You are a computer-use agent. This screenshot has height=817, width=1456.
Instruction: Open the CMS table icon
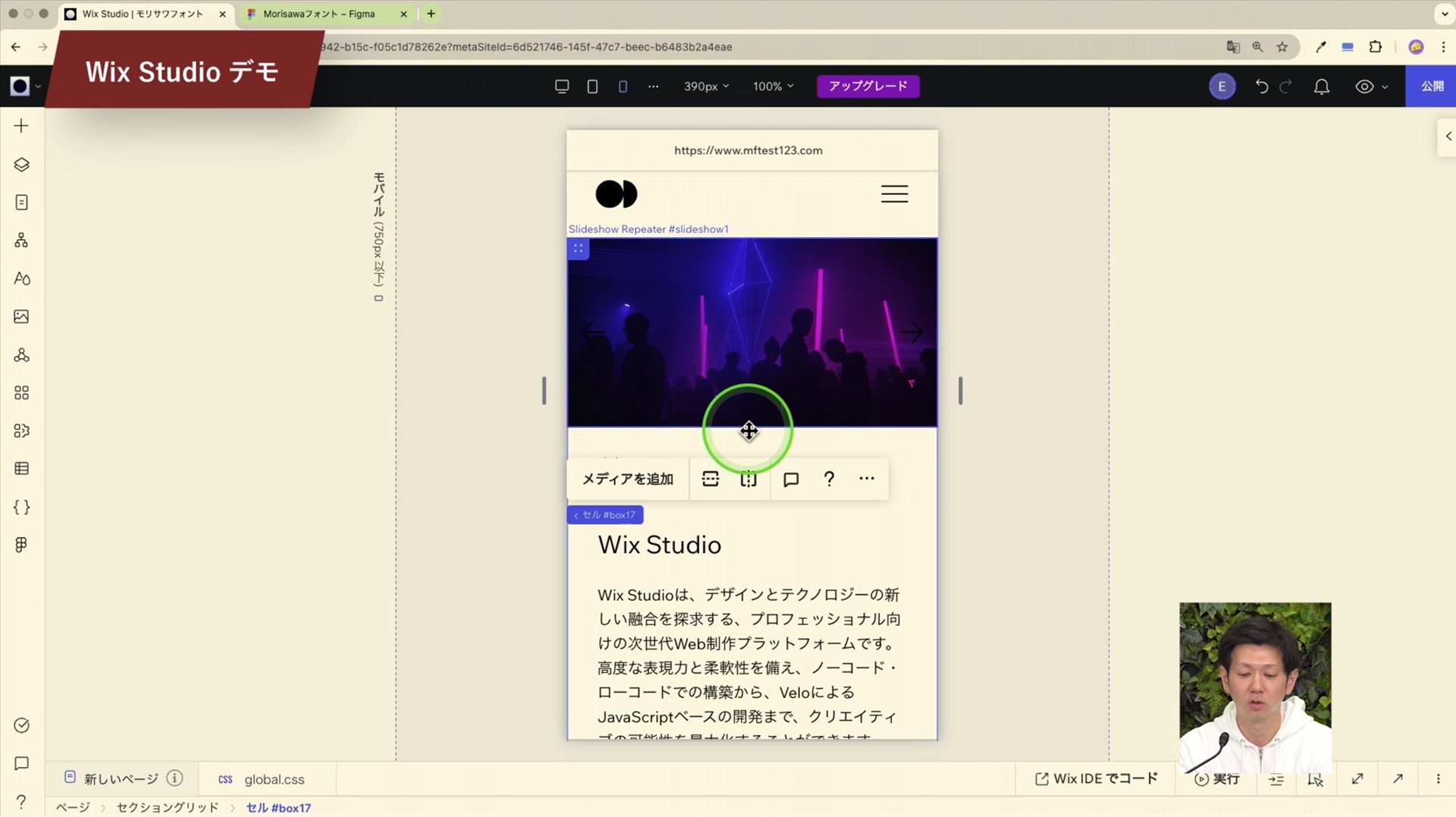[21, 469]
